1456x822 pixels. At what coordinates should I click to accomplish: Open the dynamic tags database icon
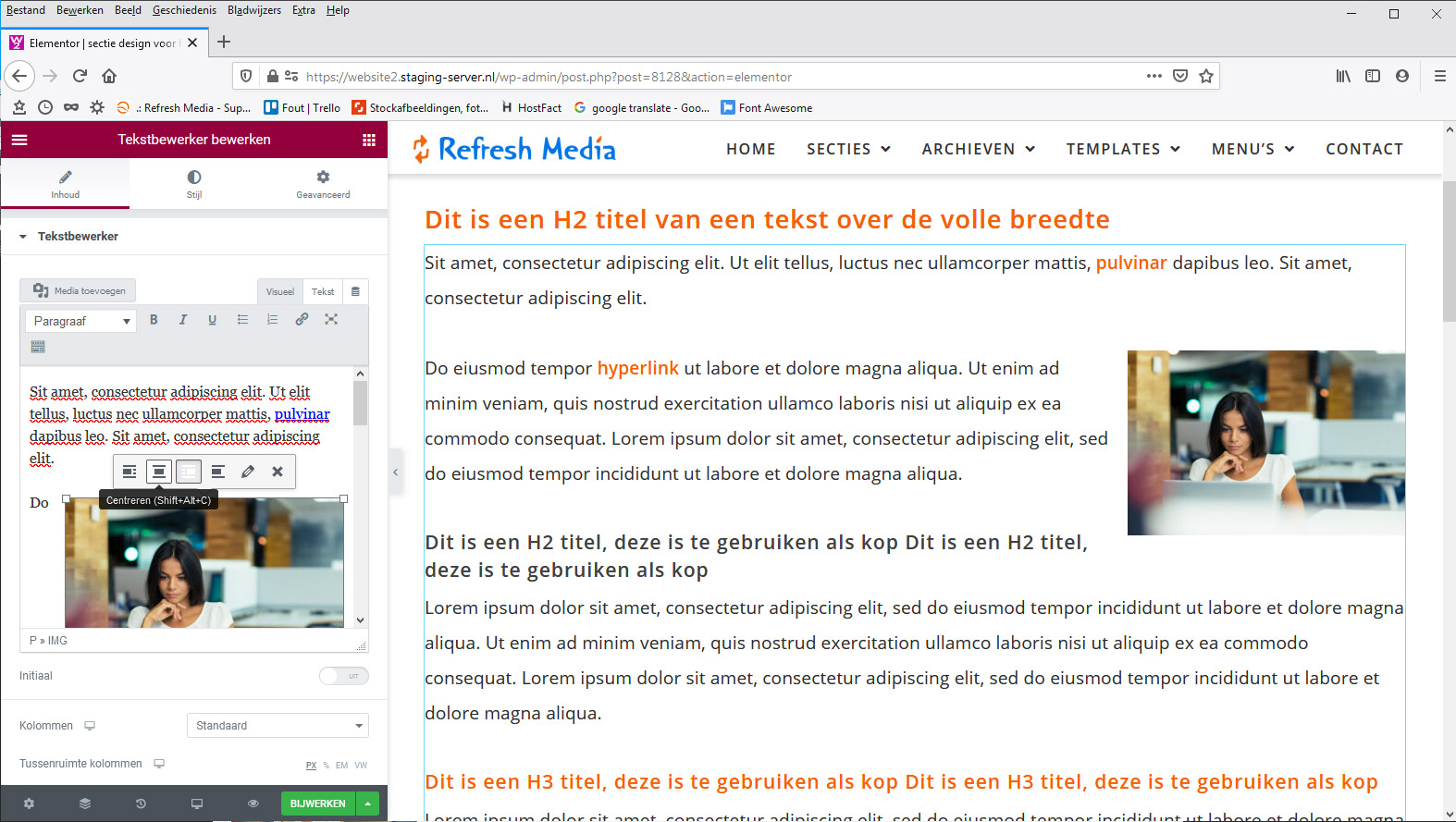(x=355, y=291)
